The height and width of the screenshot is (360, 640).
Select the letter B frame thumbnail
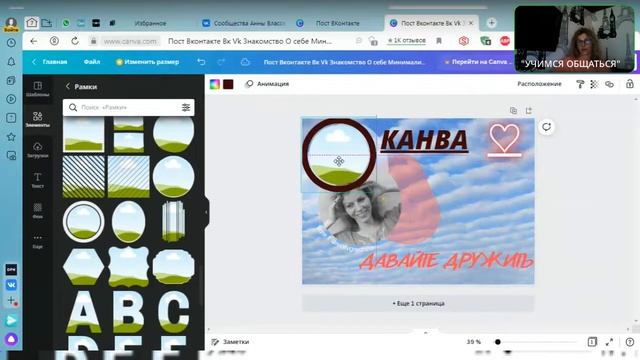[129, 311]
